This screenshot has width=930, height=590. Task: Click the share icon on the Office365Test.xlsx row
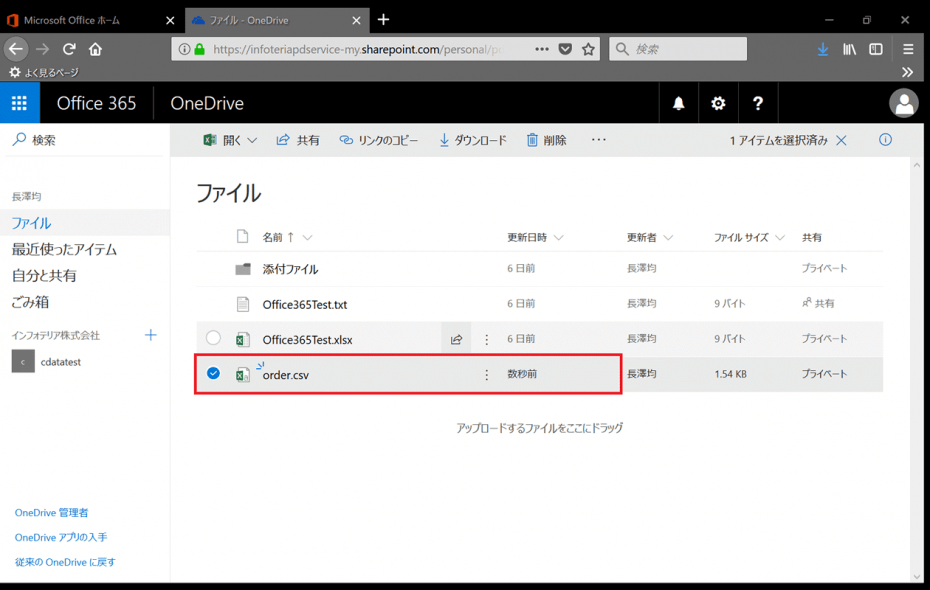point(456,339)
